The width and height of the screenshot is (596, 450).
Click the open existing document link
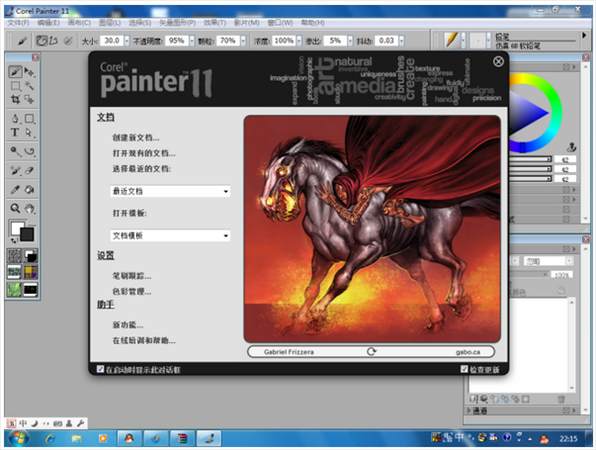coord(144,153)
